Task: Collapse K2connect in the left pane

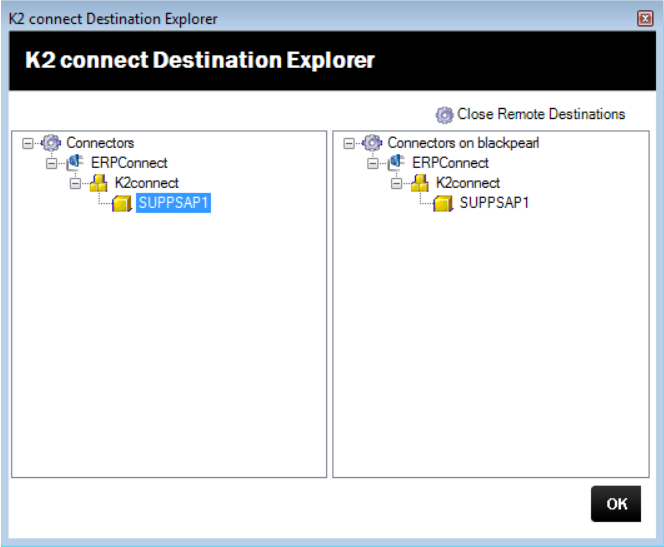Action: [x=75, y=183]
